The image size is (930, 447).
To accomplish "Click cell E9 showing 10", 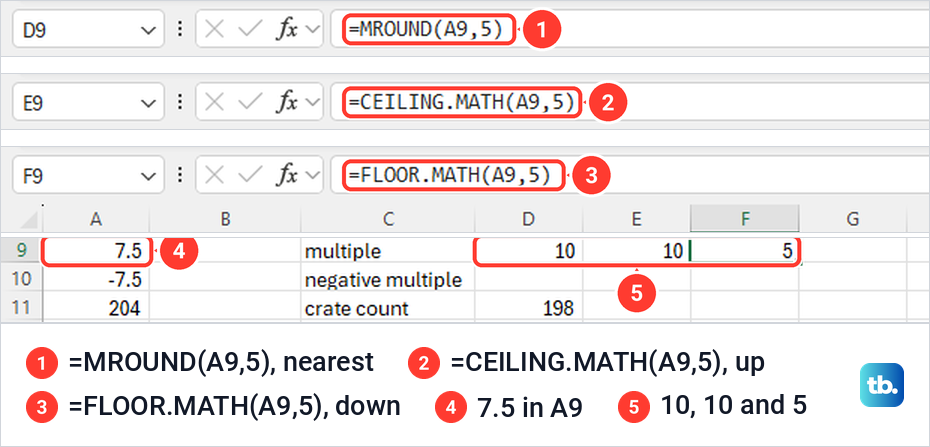I will 636,251.
